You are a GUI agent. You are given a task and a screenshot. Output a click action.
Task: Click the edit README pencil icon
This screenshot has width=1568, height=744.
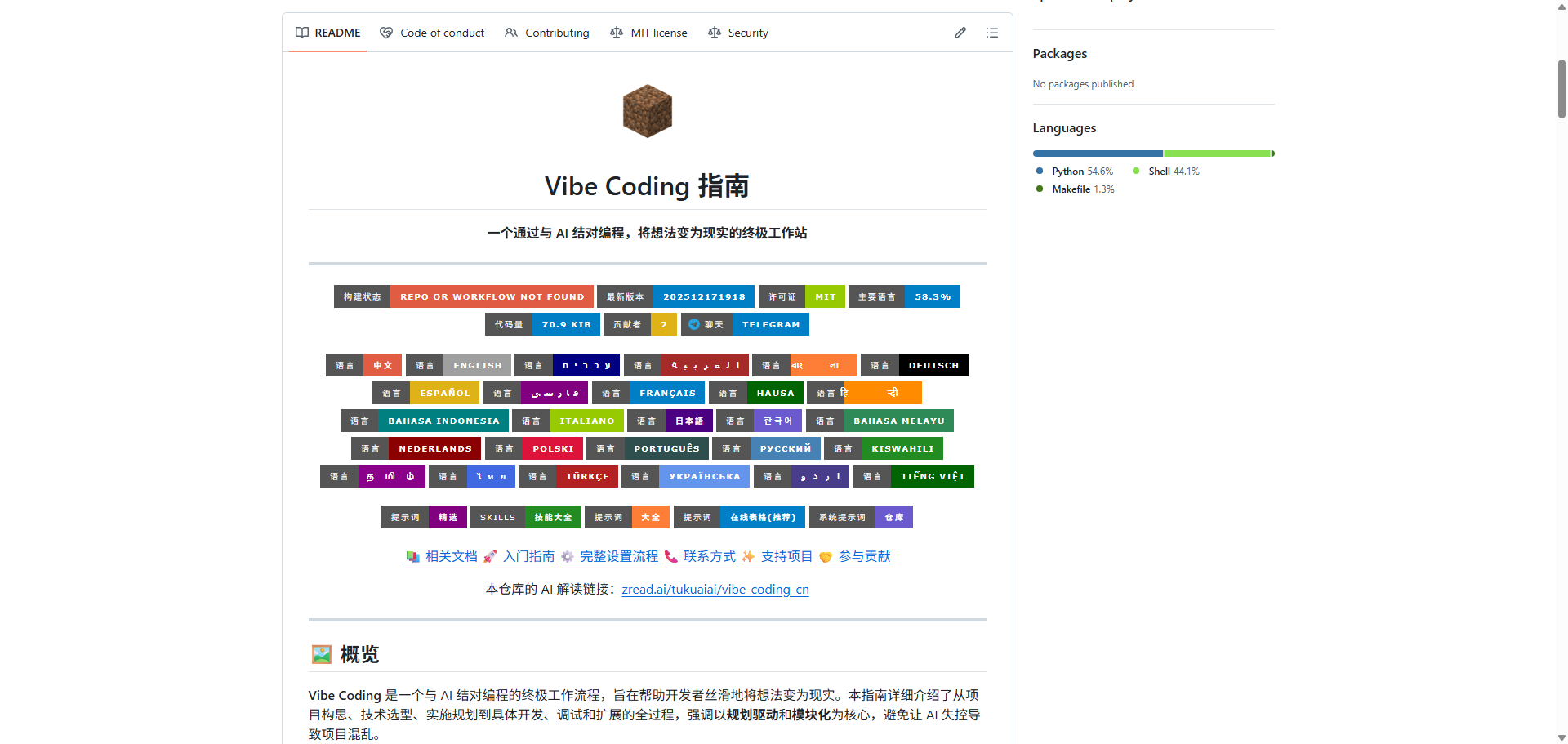[960, 33]
